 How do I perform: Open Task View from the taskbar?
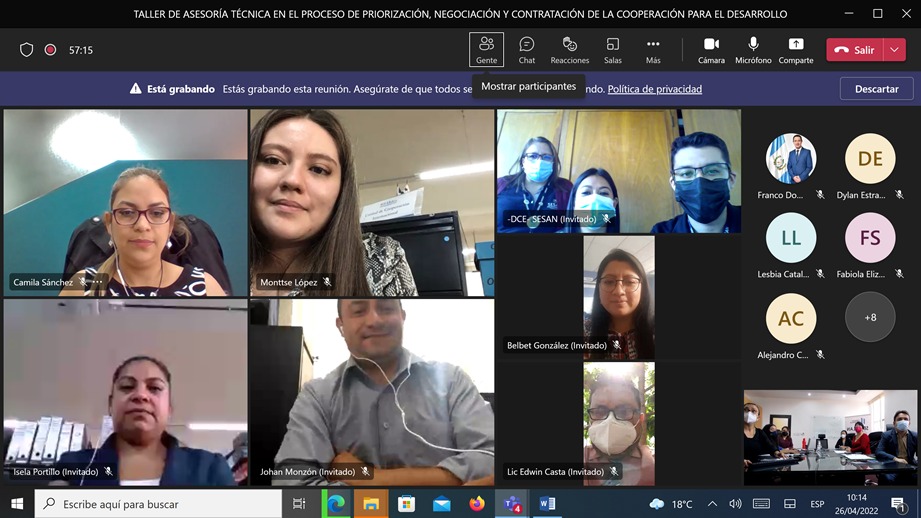(299, 504)
